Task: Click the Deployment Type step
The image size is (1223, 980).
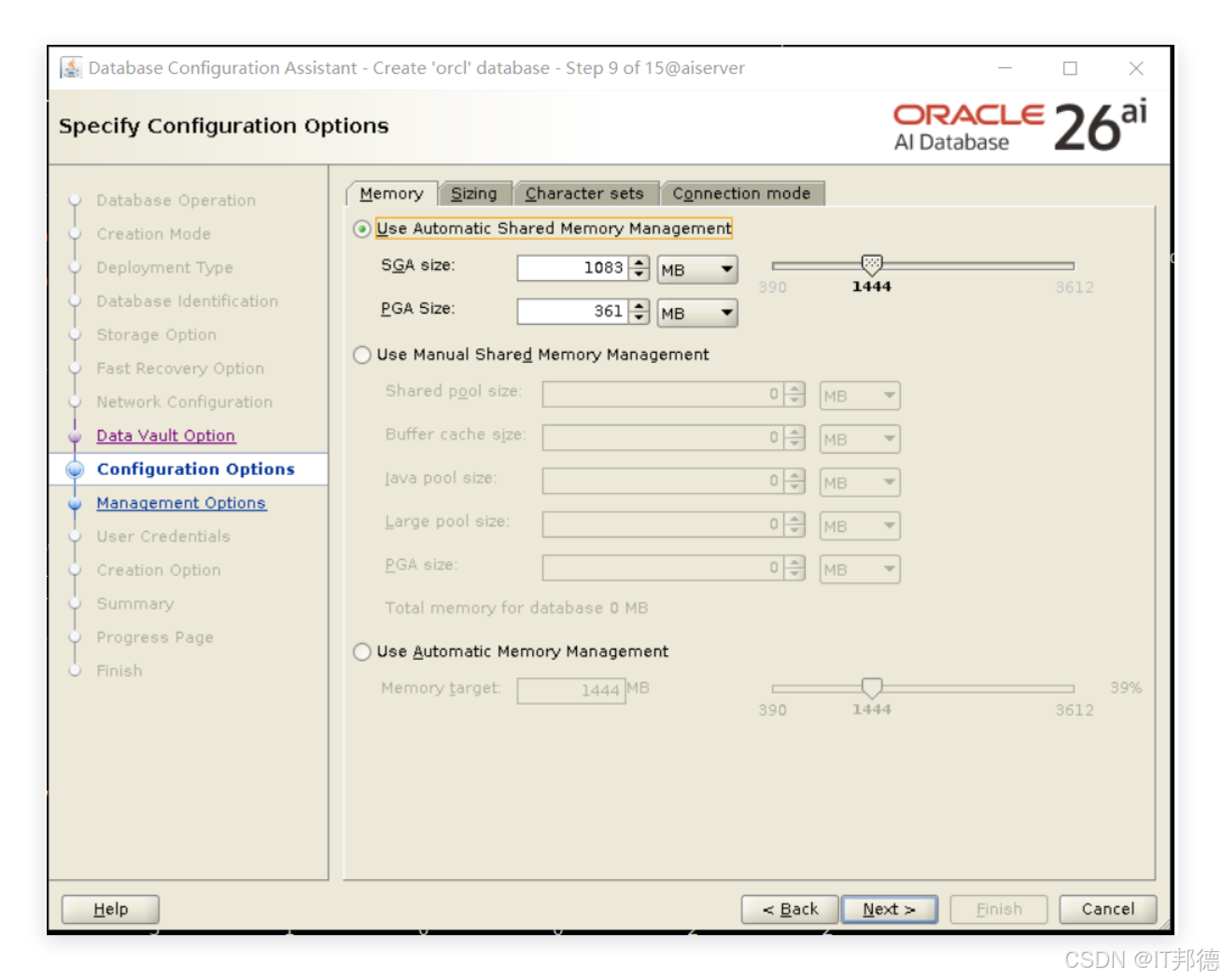Action: coord(164,268)
